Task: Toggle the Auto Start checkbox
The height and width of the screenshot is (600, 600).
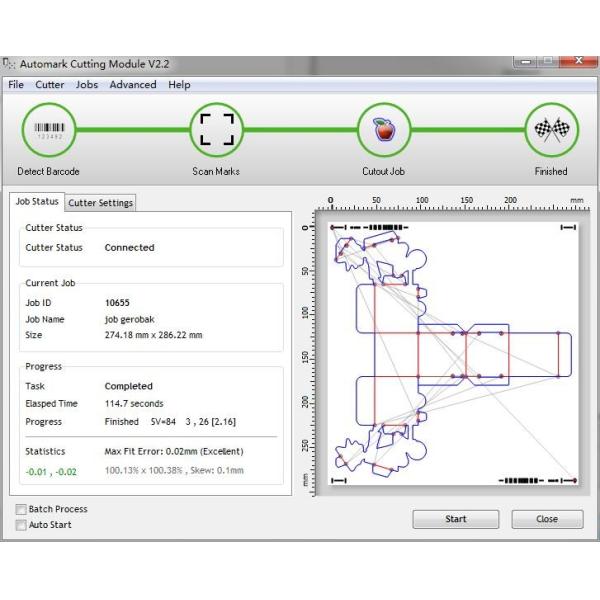Action: pos(21,525)
